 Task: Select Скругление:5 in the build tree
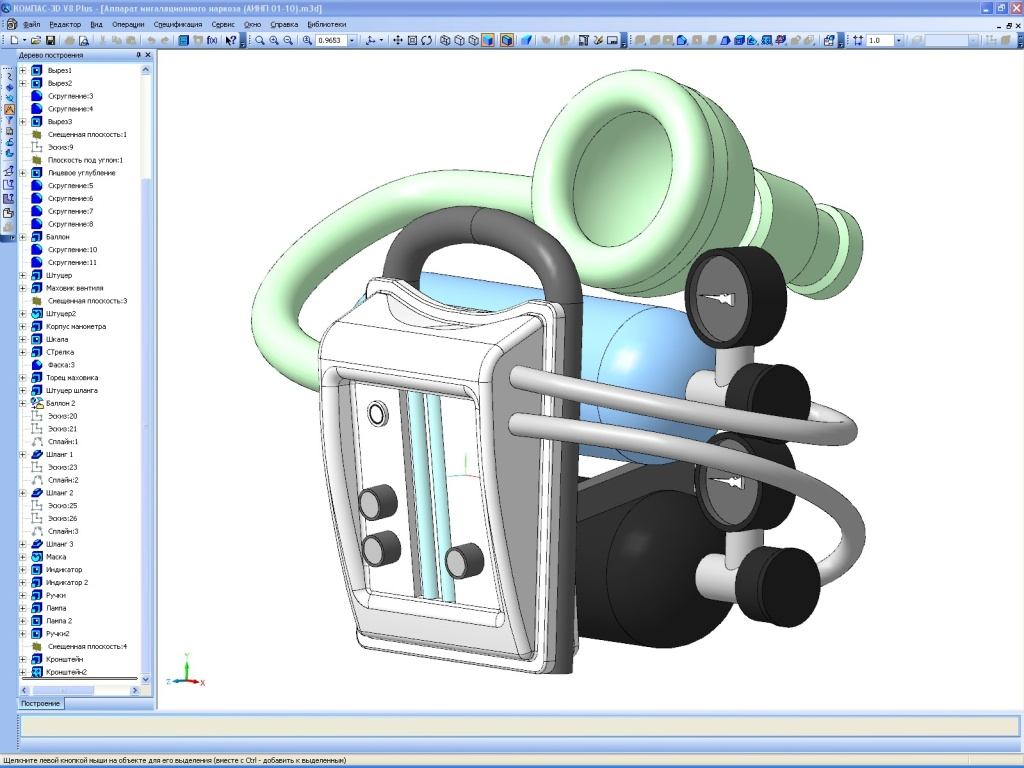(70, 186)
